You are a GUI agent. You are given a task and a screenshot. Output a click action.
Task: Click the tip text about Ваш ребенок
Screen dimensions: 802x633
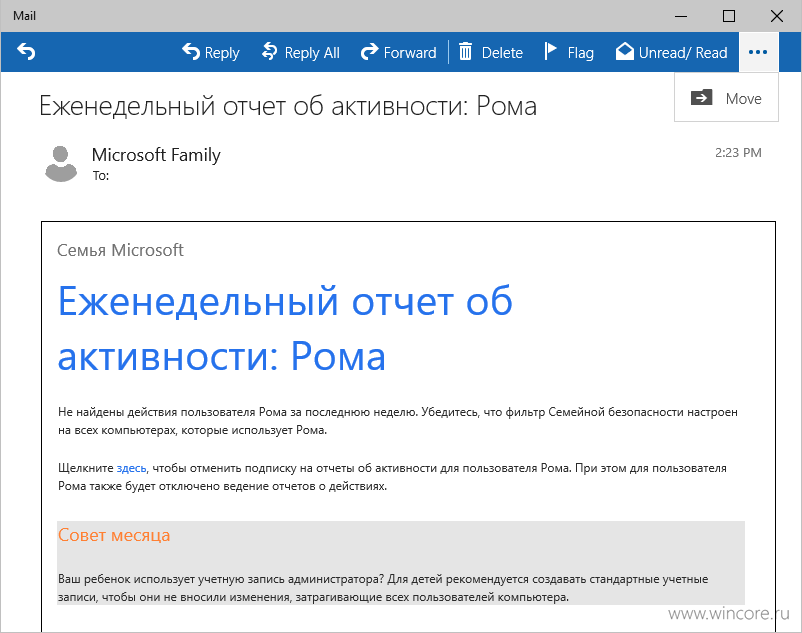click(383, 588)
